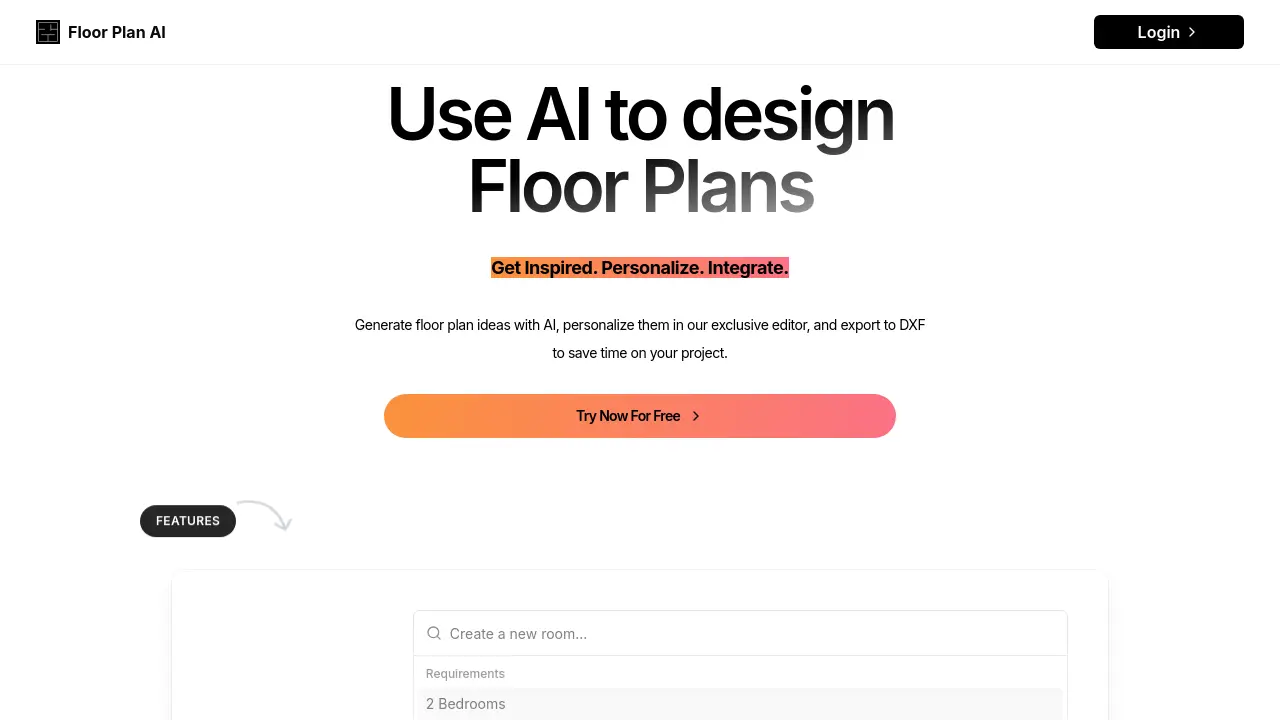Click the pink highlight behind the tagline
The image size is (1280, 720).
tap(640, 267)
